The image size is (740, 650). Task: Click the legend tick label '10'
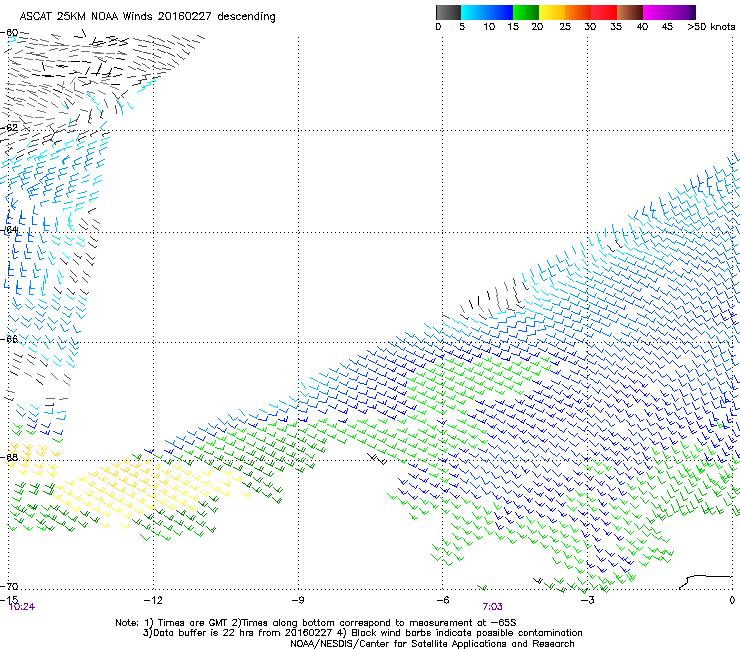click(x=489, y=27)
